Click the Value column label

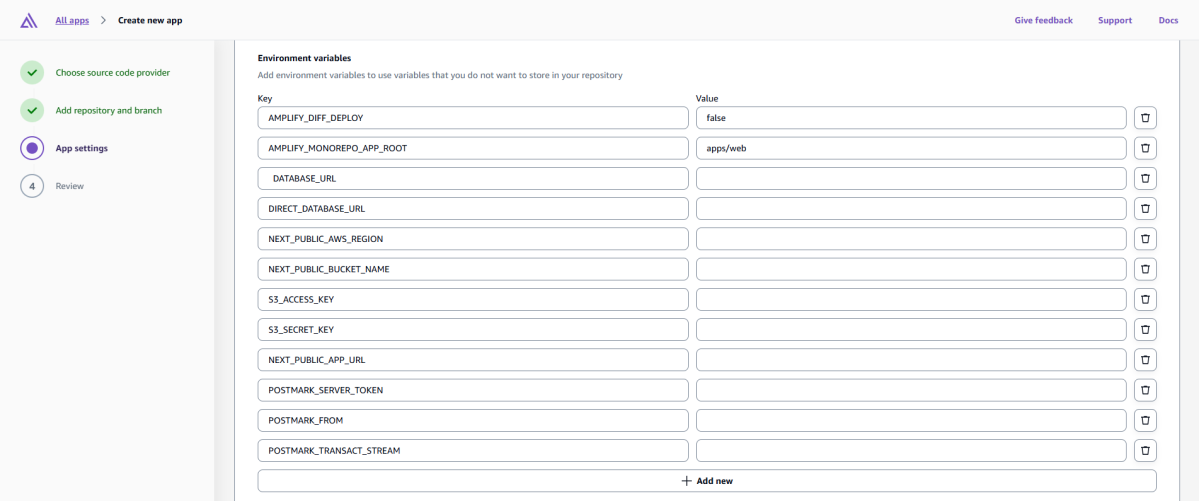(x=707, y=99)
